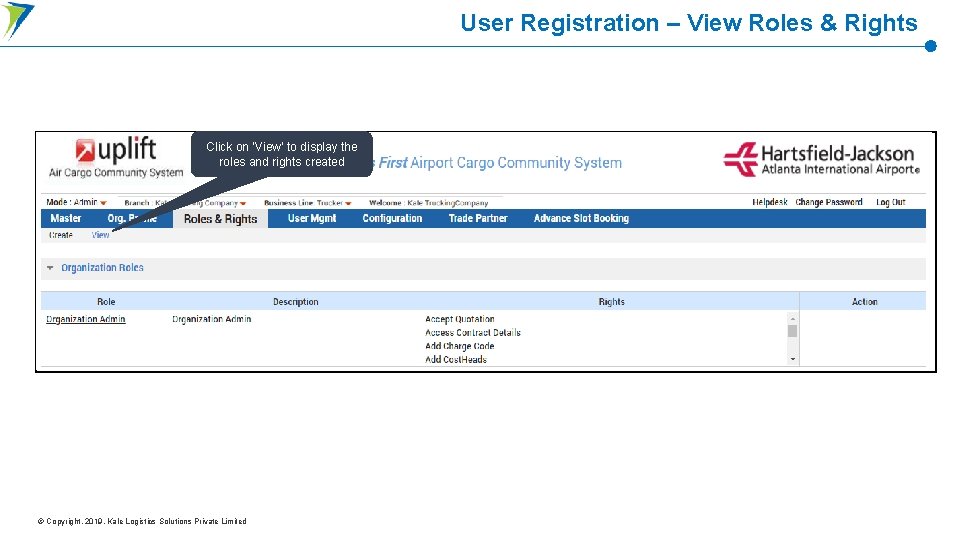
Task: Click the View submenu link
Action: point(100,235)
